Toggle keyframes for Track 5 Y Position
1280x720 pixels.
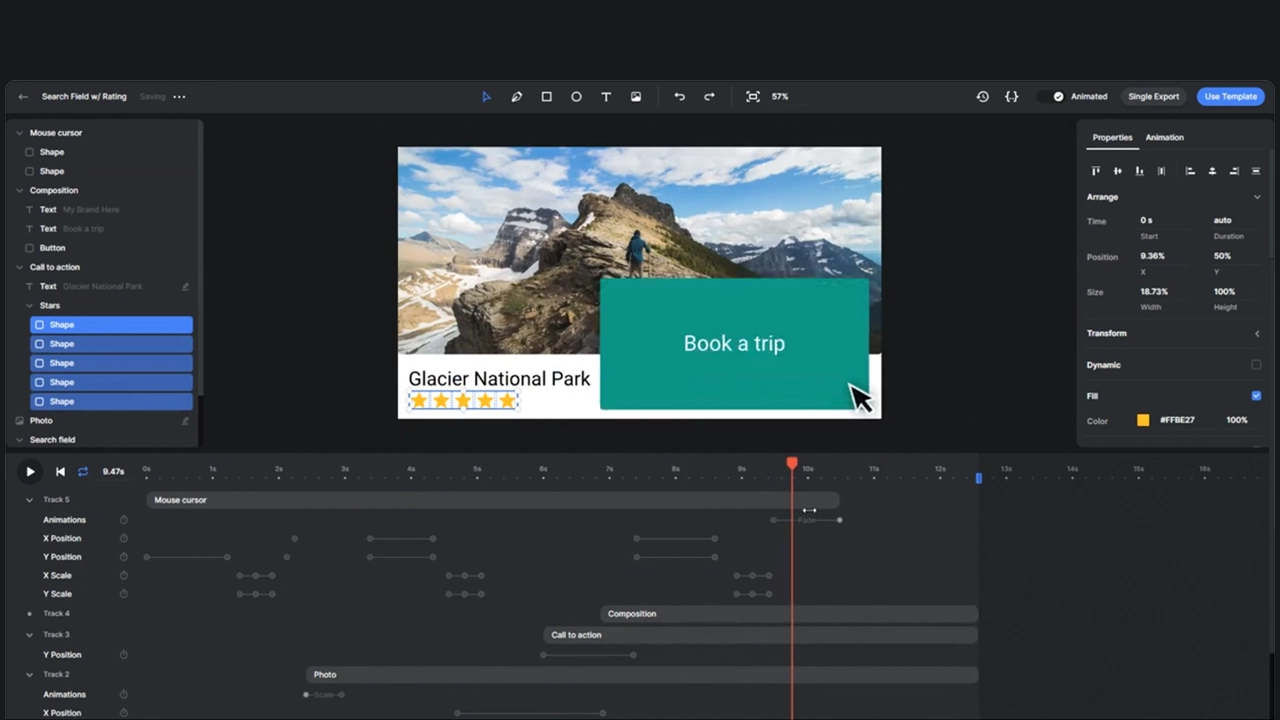click(x=124, y=557)
